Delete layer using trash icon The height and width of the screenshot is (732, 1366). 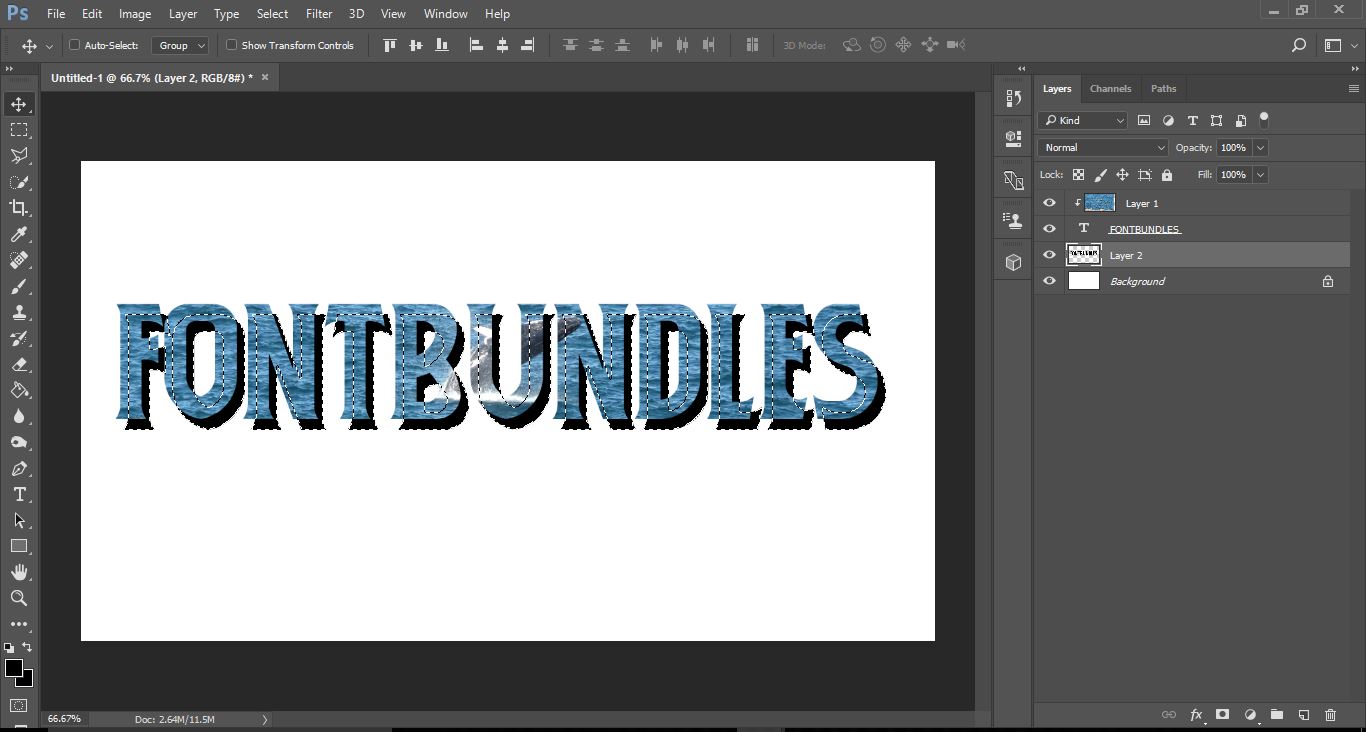1330,714
